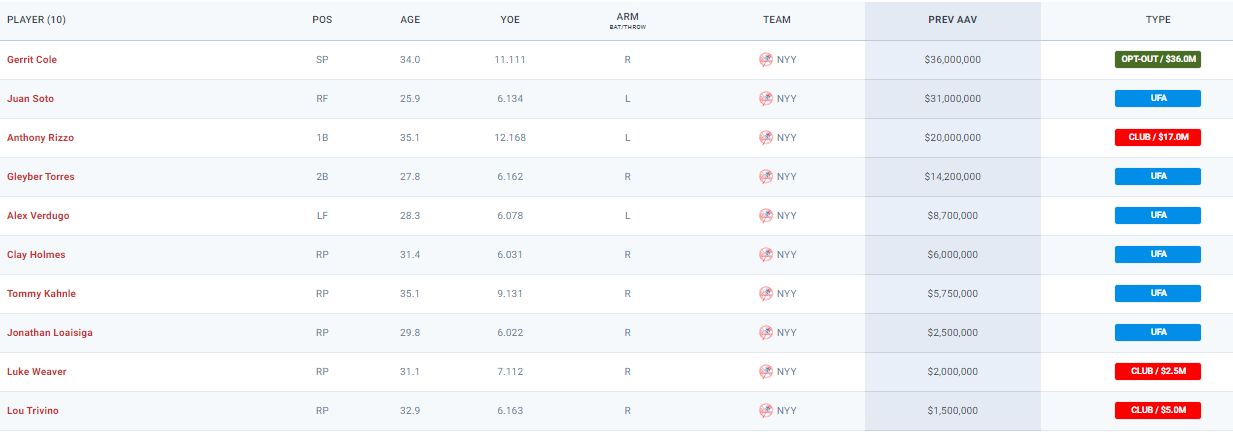1233x432 pixels.
Task: Click the Yankees logo in Gerrit Cole's row
Action: pyautogui.click(x=766, y=60)
